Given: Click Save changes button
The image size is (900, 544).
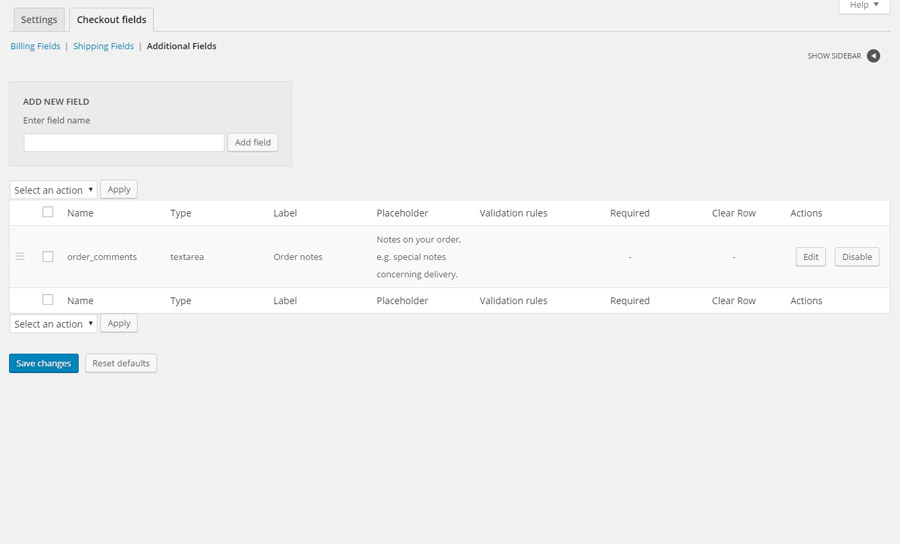Looking at the screenshot, I should click(x=44, y=363).
